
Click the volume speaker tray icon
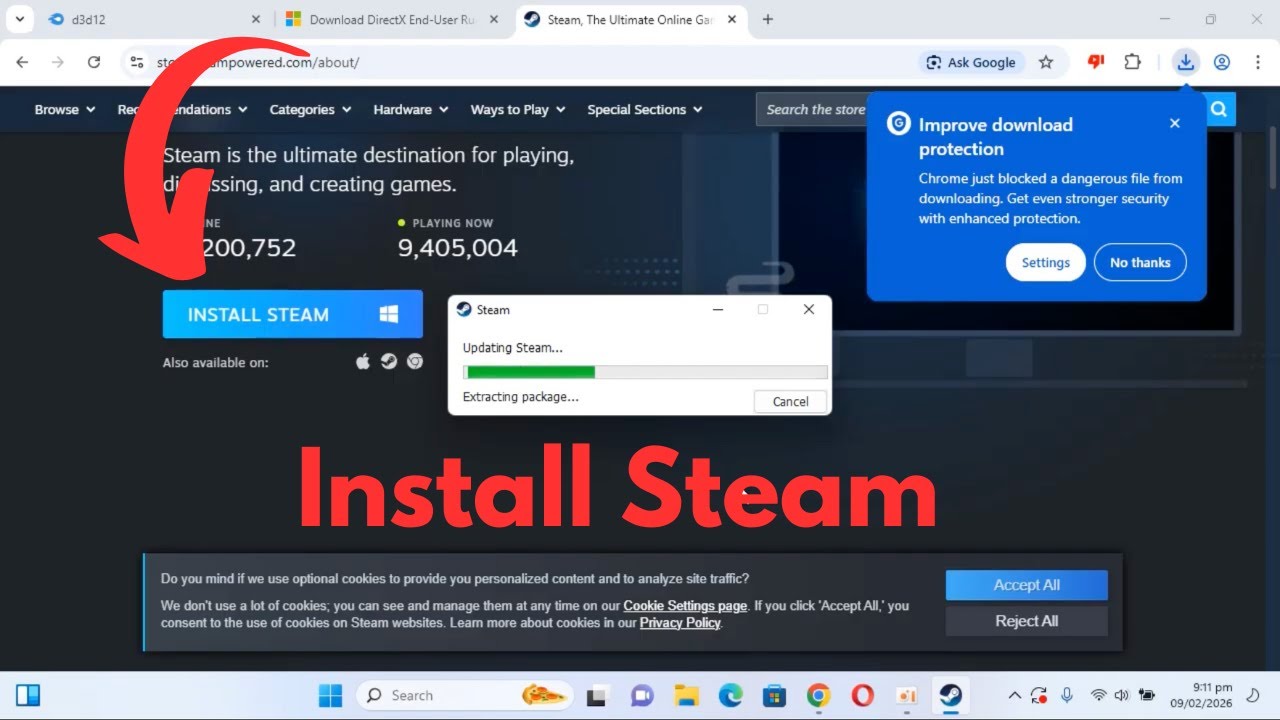tap(1122, 695)
